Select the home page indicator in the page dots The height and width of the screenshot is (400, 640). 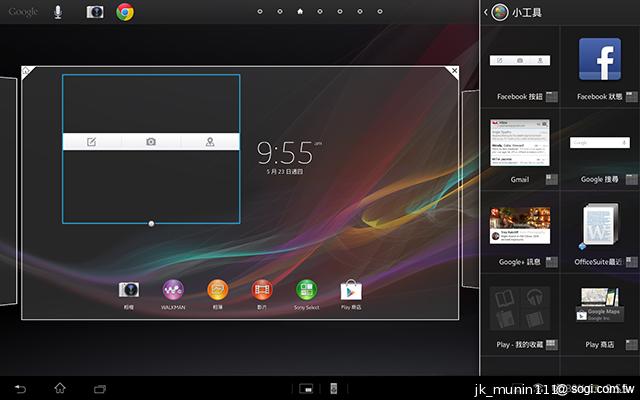(300, 11)
